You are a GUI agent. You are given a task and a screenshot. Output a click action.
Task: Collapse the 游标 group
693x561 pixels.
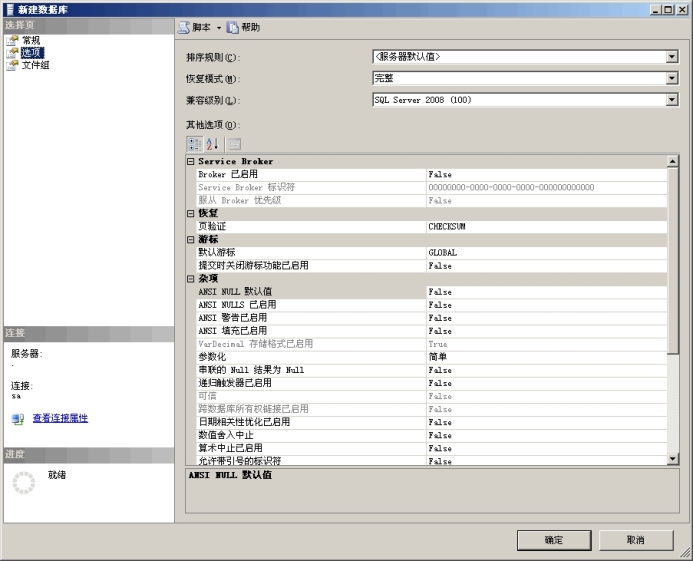pyautogui.click(x=190, y=239)
